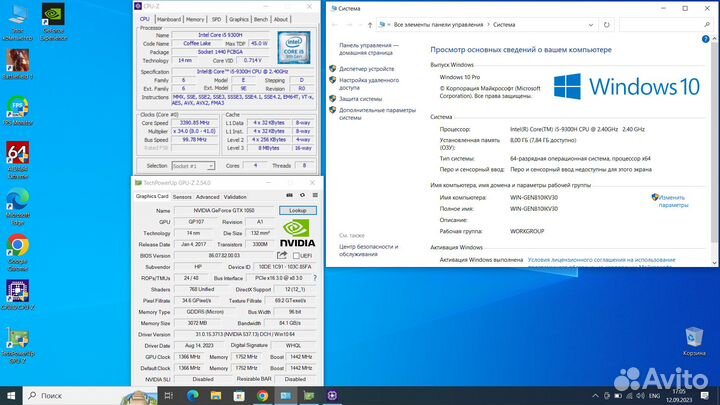Click the Lookup button in GPU-Z
The height and width of the screenshot is (405, 720).
tap(298, 210)
